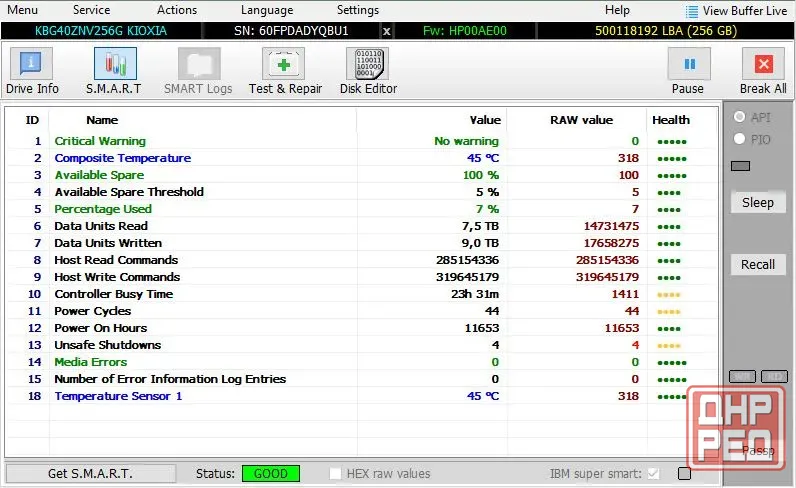Select the PIO radio button

pos(740,139)
